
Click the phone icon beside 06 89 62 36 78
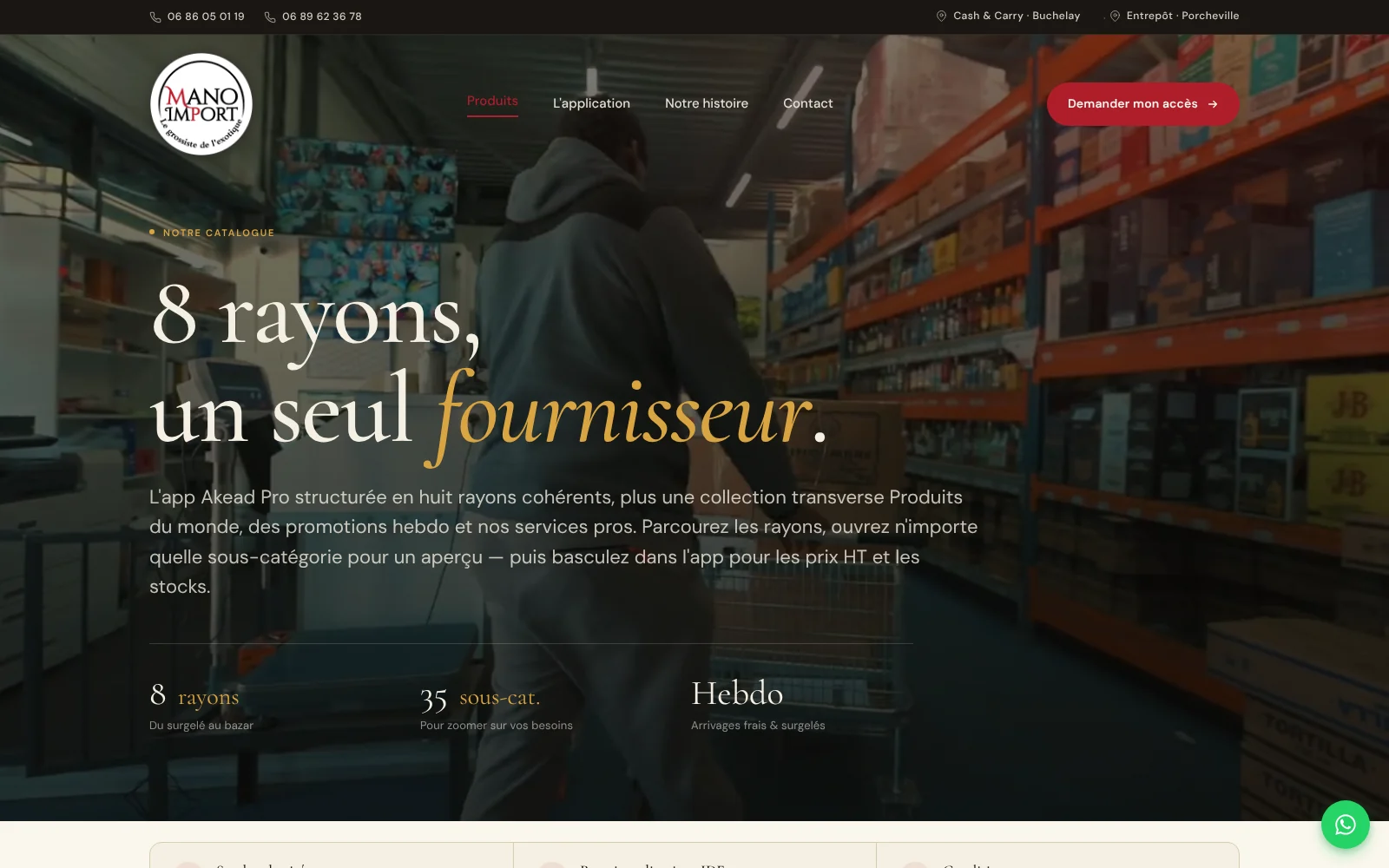270,16
